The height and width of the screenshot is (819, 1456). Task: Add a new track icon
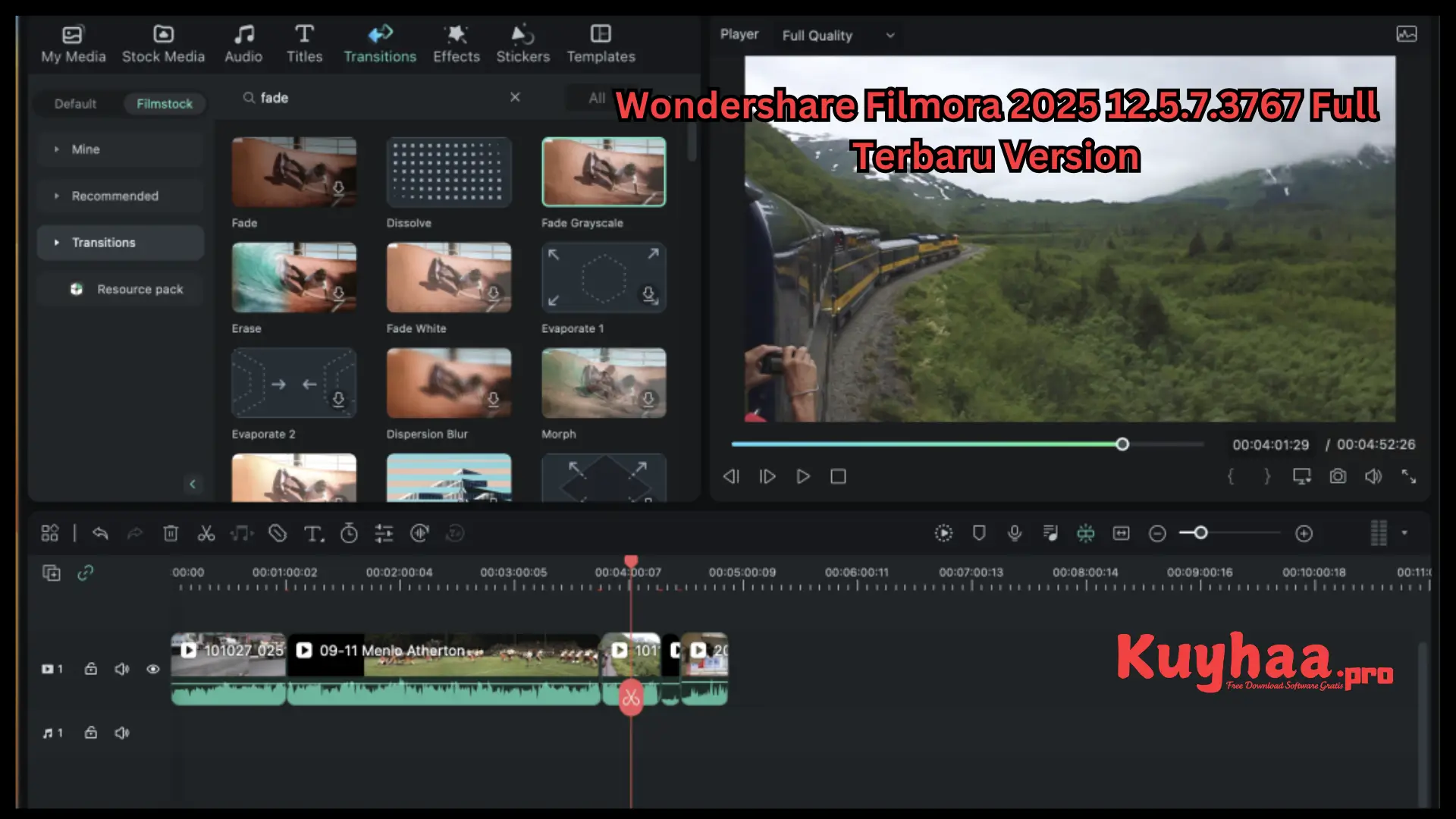(52, 573)
